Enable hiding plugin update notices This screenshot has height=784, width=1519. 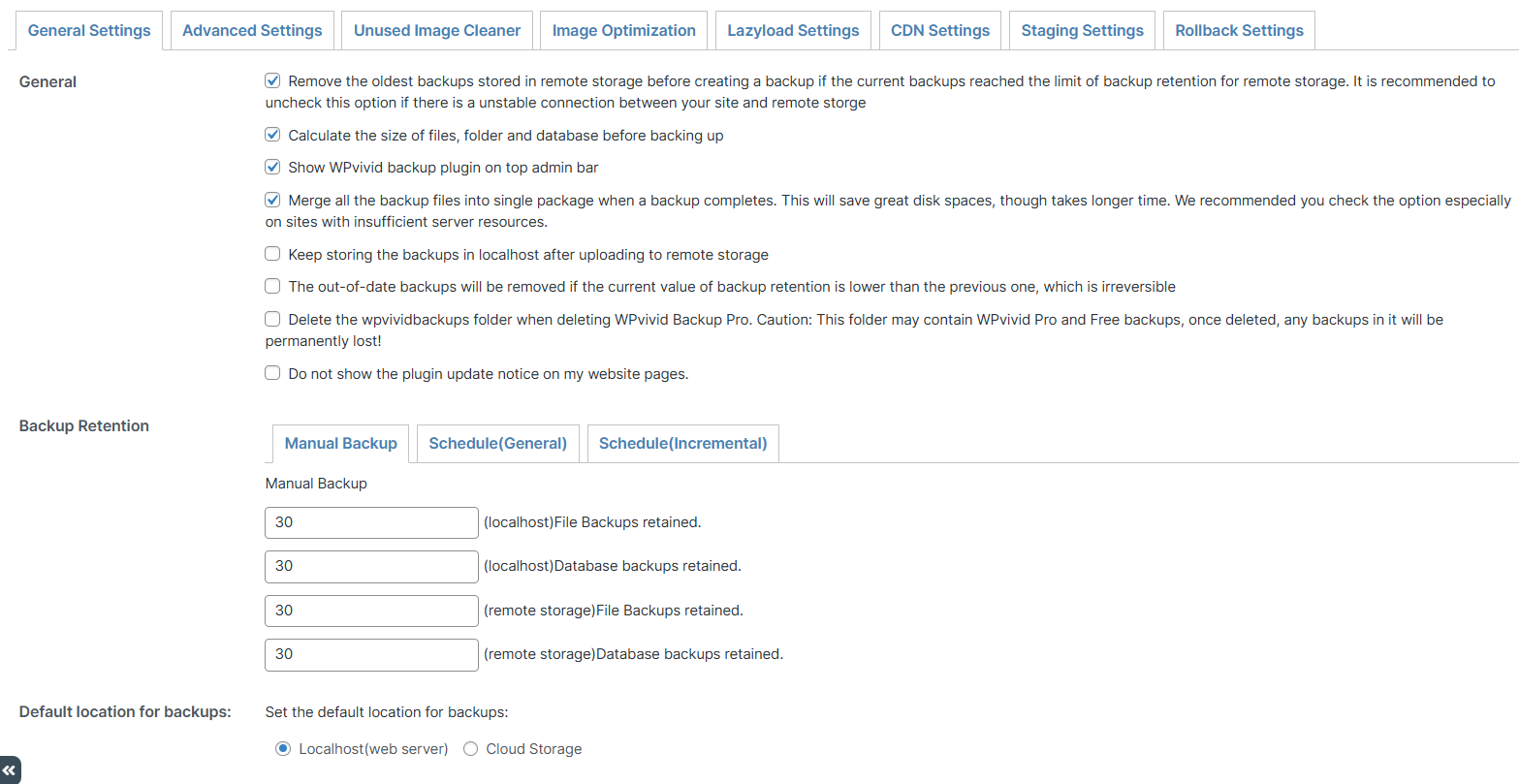272,373
